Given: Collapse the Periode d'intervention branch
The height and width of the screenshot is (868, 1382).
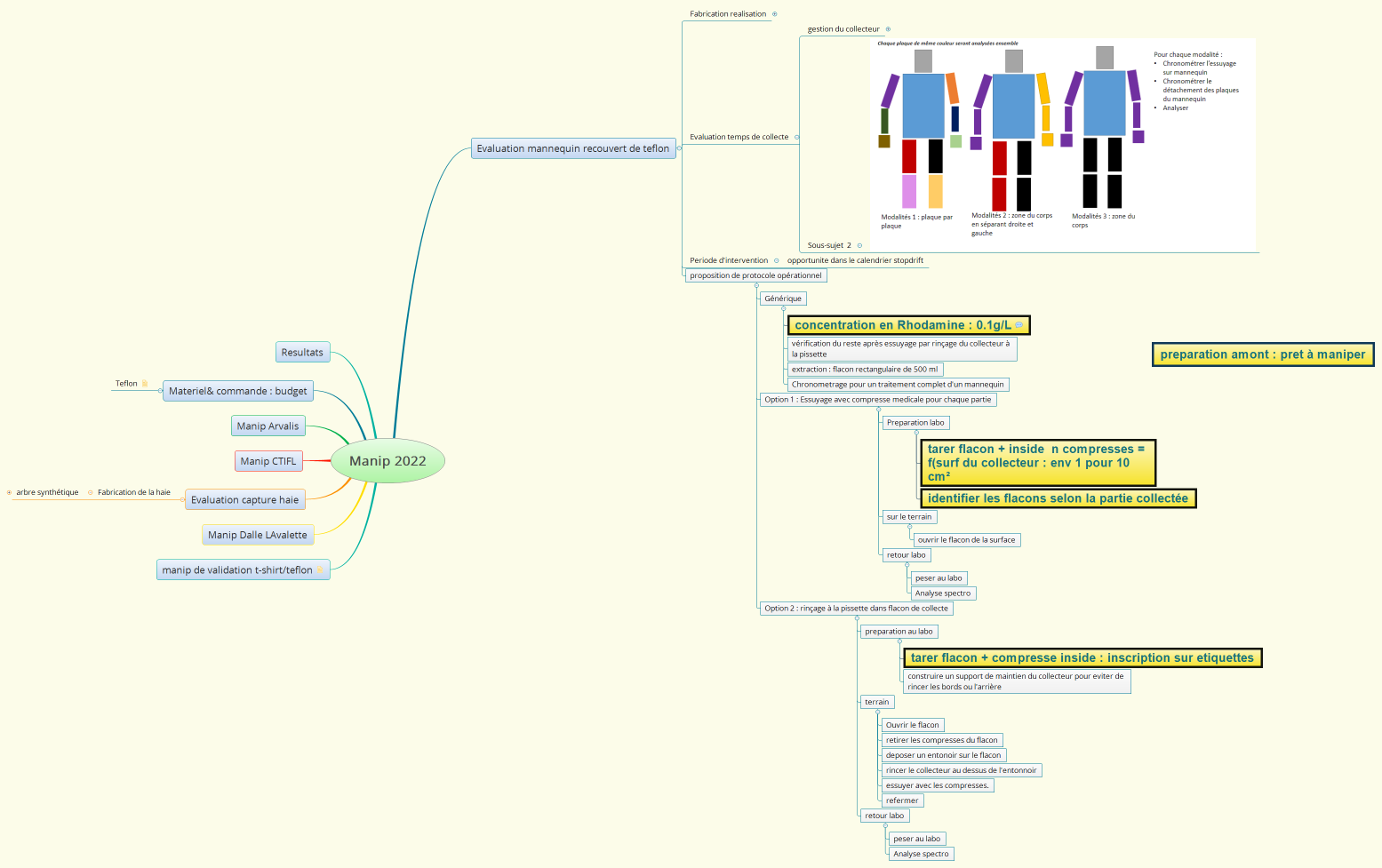Looking at the screenshot, I should pos(777,260).
